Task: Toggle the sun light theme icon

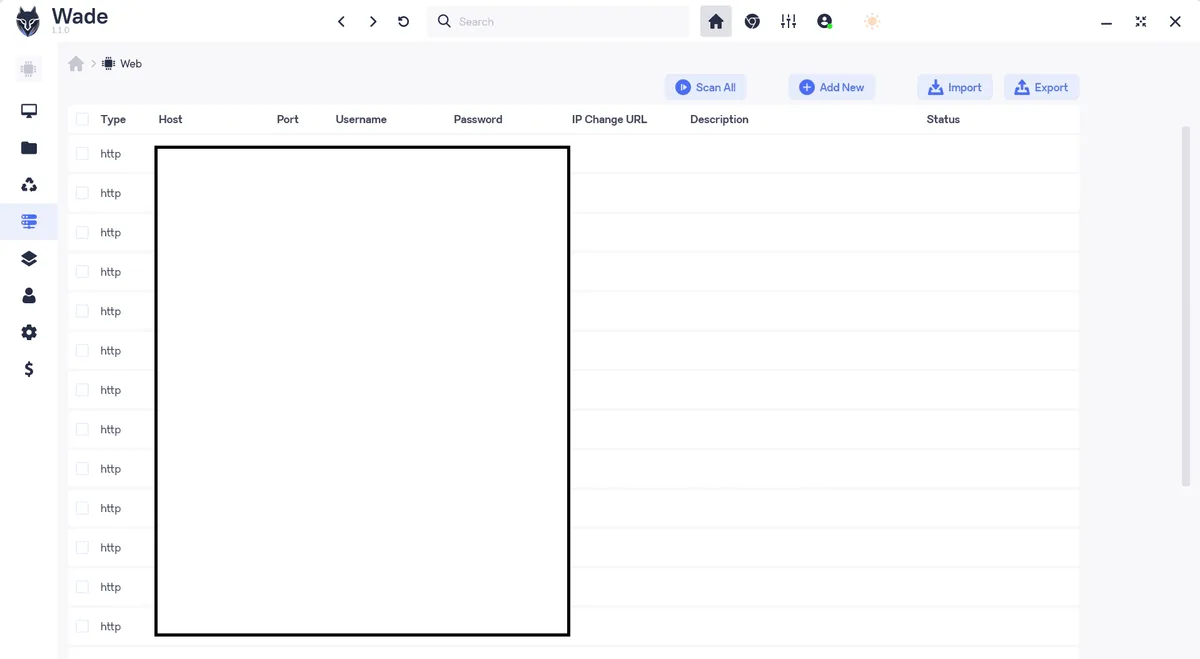Action: coord(872,21)
